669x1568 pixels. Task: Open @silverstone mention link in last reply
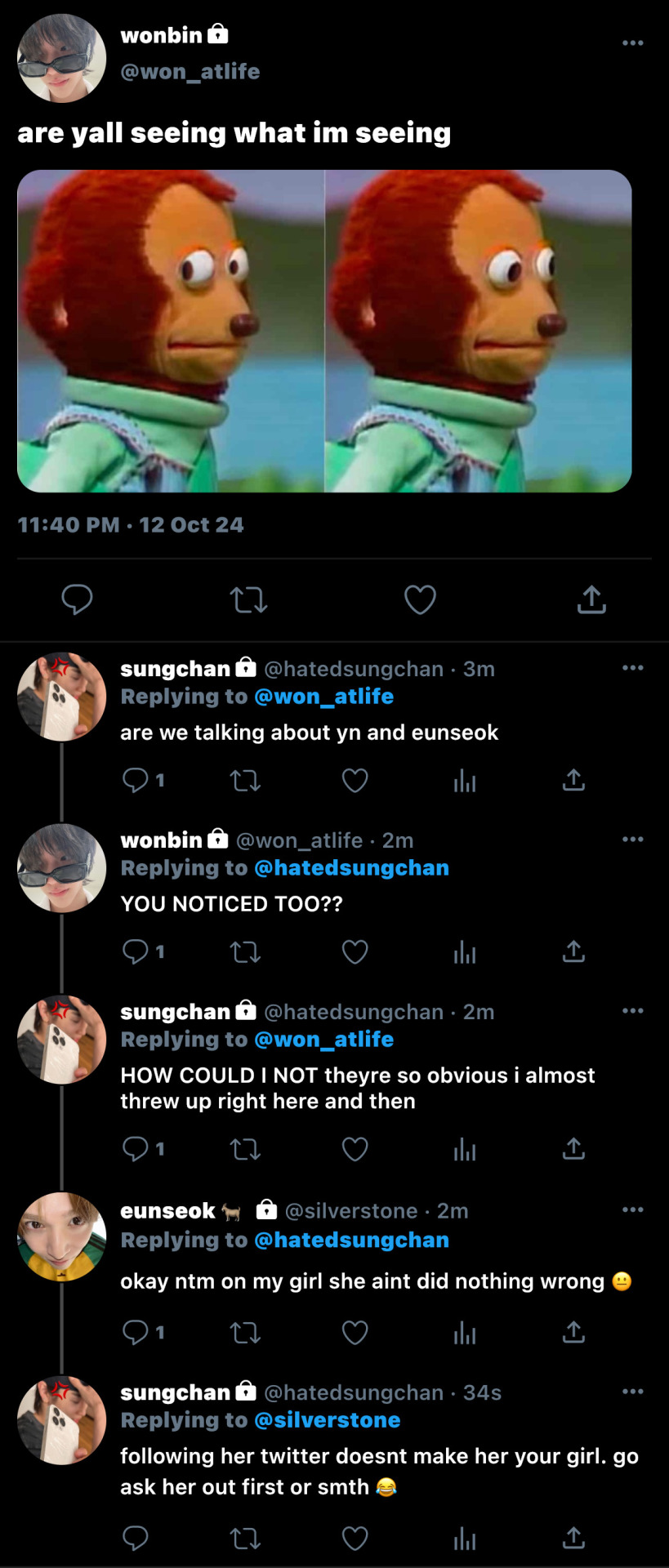[x=327, y=1420]
